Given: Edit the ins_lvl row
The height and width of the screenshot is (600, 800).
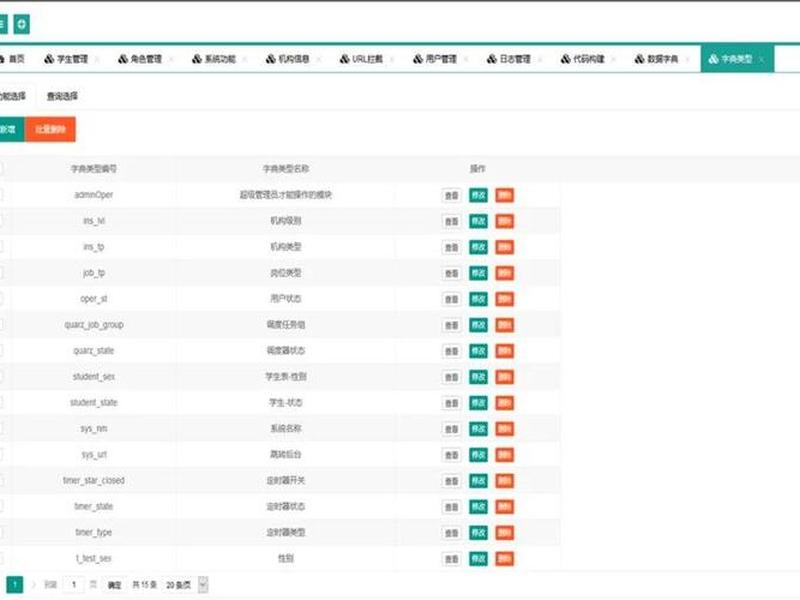Looking at the screenshot, I should pyautogui.click(x=478, y=221).
